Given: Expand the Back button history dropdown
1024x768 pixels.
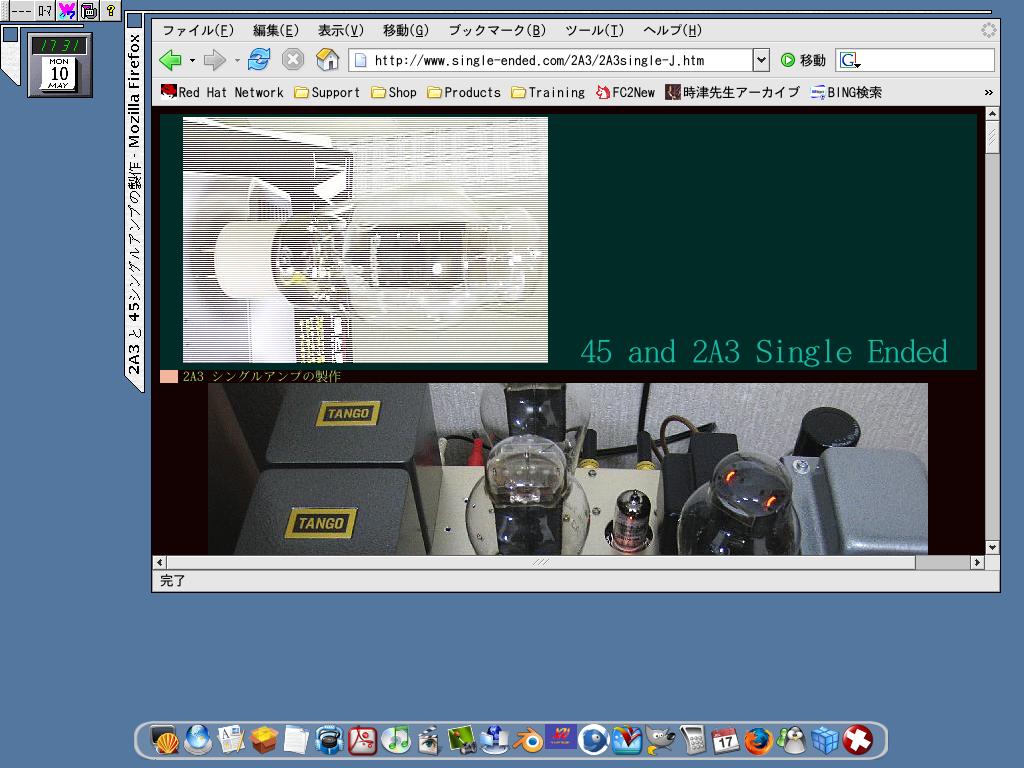Looking at the screenshot, I should click(x=191, y=61).
